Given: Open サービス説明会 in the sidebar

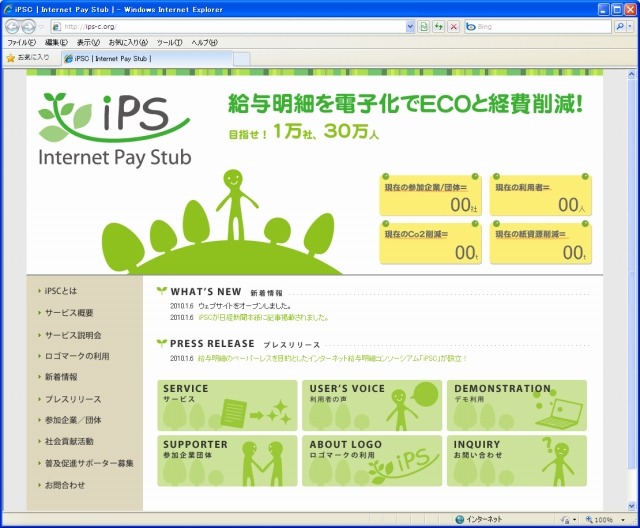Looking at the screenshot, I should [x=73, y=335].
